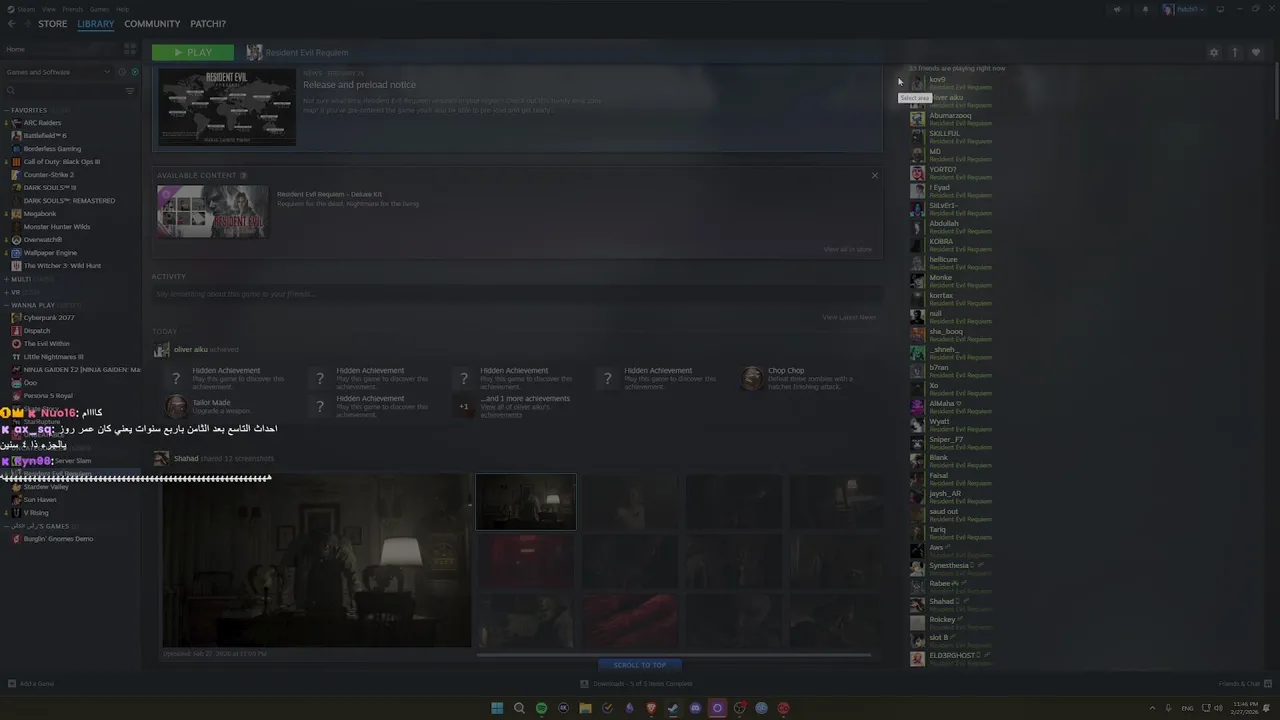Viewport: 1280px width, 720px height.
Task: Open the announcements megaphone icon
Action: pos(1117,9)
